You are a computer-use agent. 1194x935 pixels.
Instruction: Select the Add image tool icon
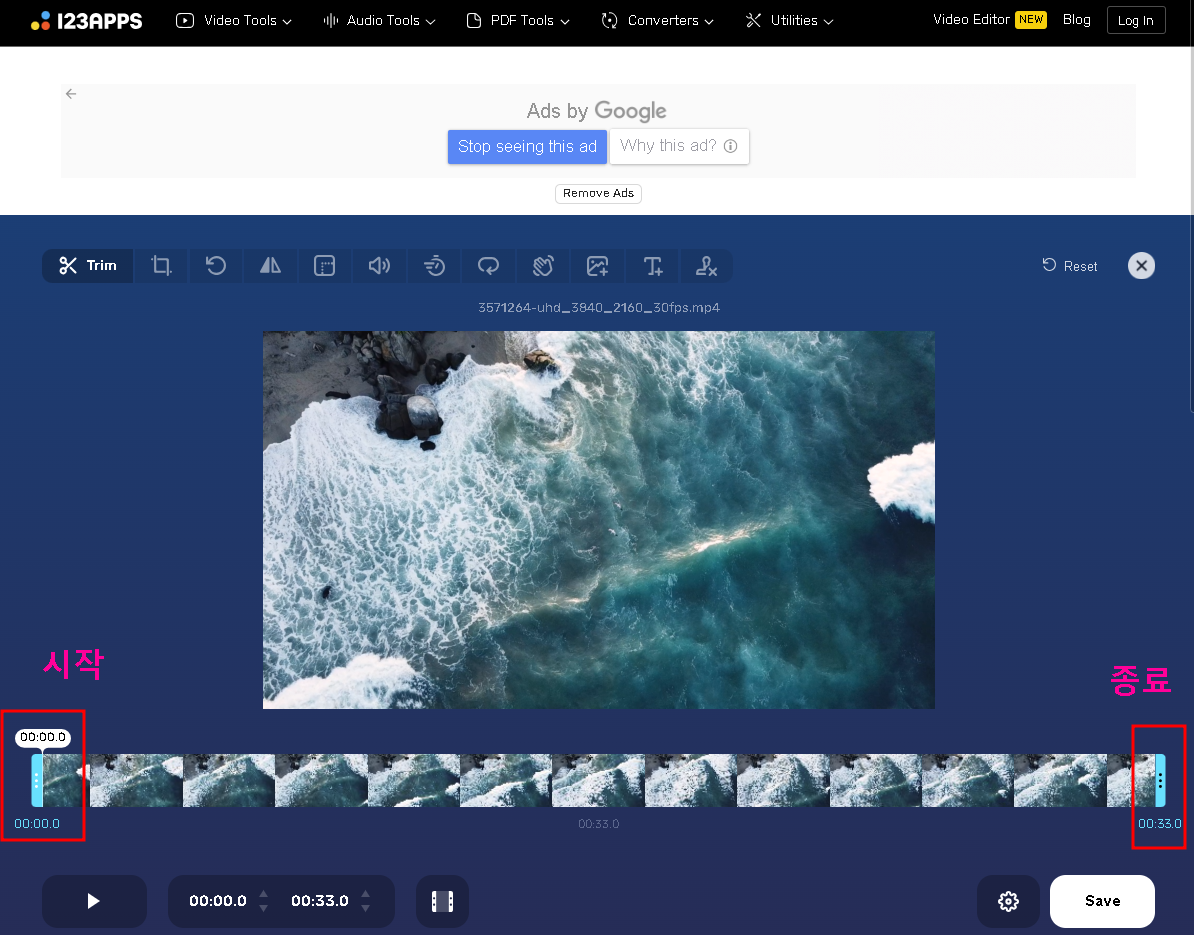click(598, 266)
